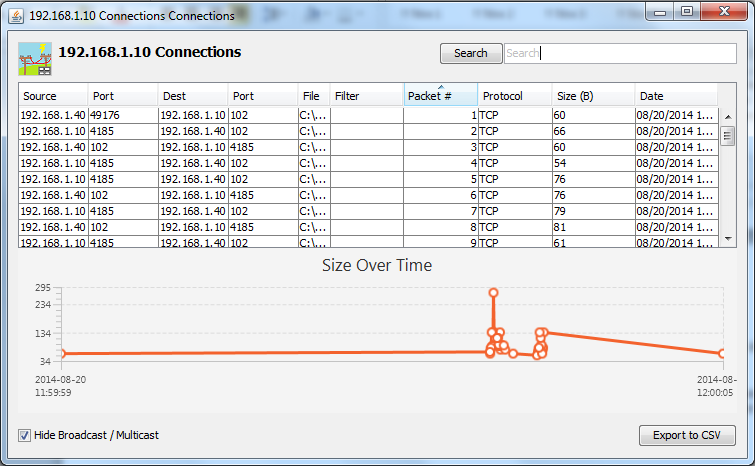Click the 192.168.1.10 Connections heading
This screenshot has height=466, width=755.
[x=150, y=52]
